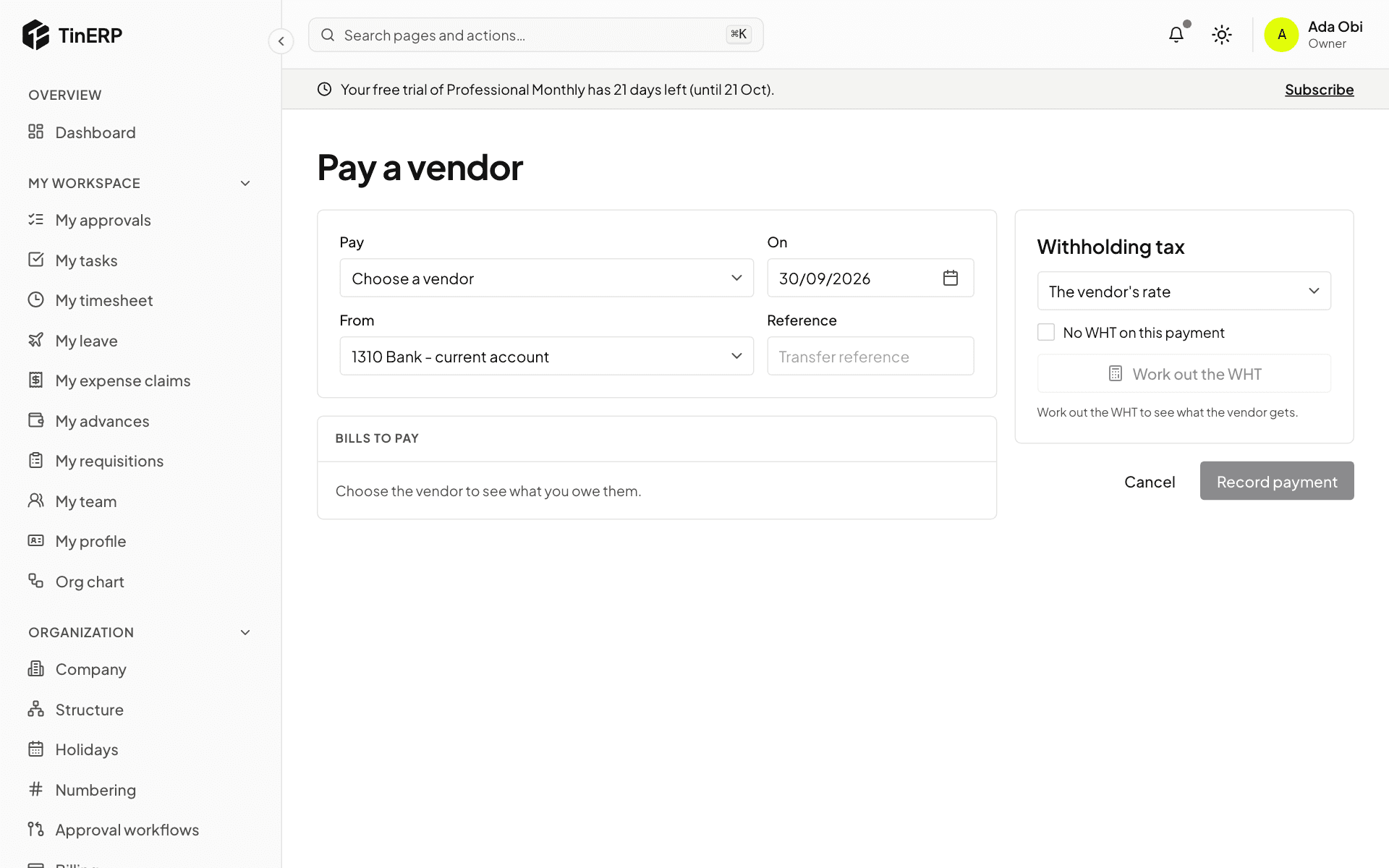1389x868 pixels.
Task: Toggle the light/dark theme sun icon
Action: pos(1222,35)
